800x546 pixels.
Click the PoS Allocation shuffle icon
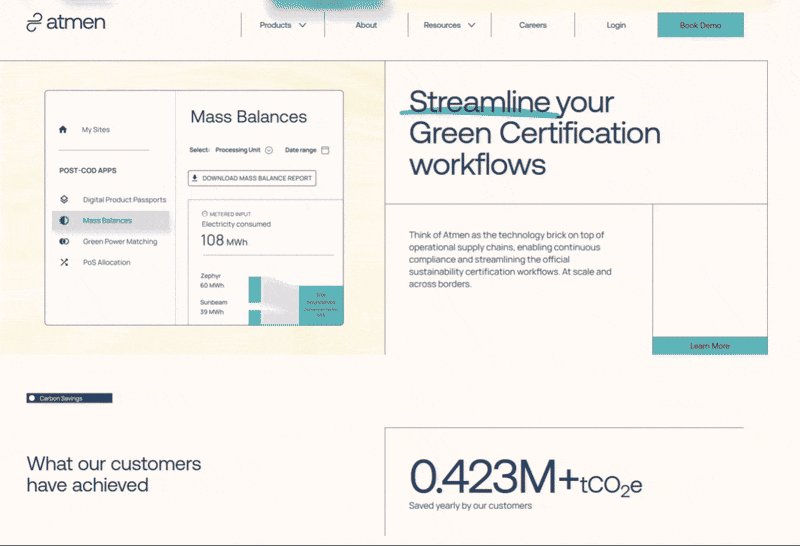click(64, 262)
